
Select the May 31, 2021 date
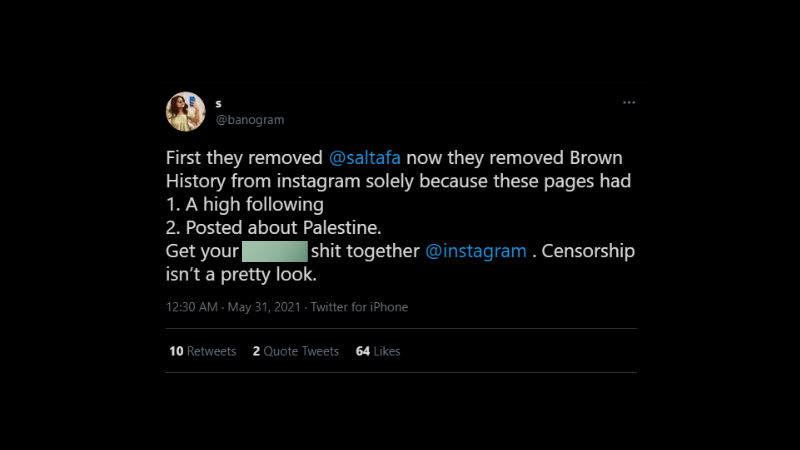[x=264, y=307]
